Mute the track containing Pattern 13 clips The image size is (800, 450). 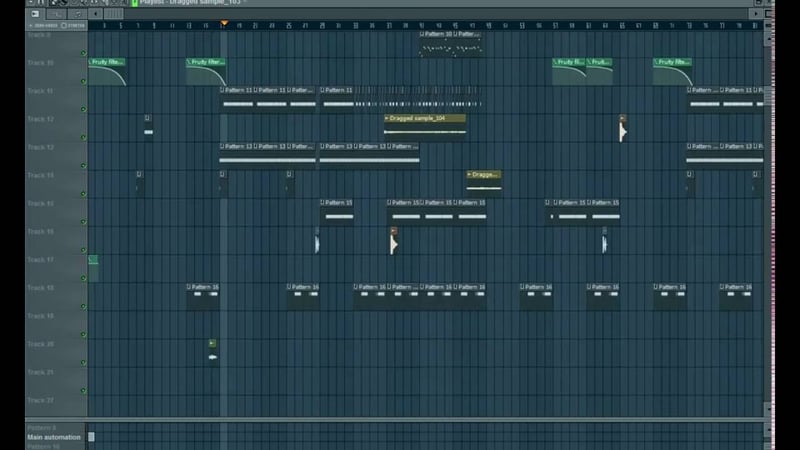tap(84, 165)
